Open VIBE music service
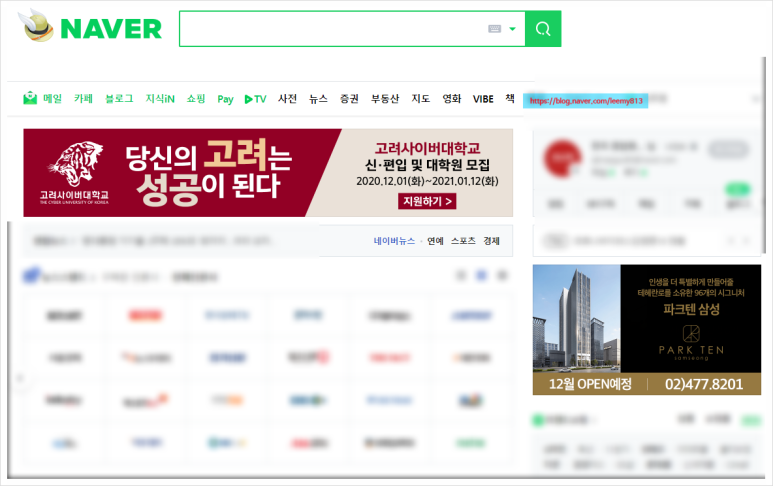773x486 pixels. tap(483, 99)
